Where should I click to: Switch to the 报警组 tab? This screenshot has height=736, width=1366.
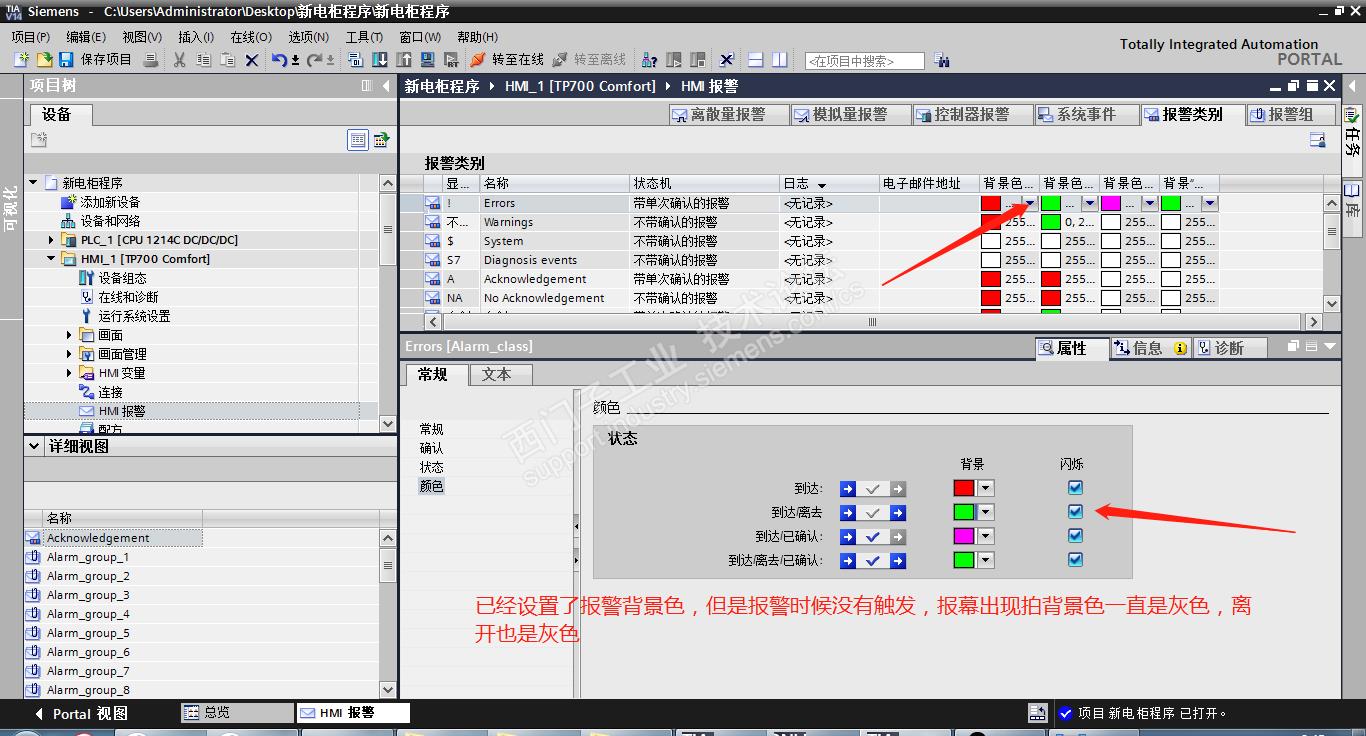(x=1291, y=115)
